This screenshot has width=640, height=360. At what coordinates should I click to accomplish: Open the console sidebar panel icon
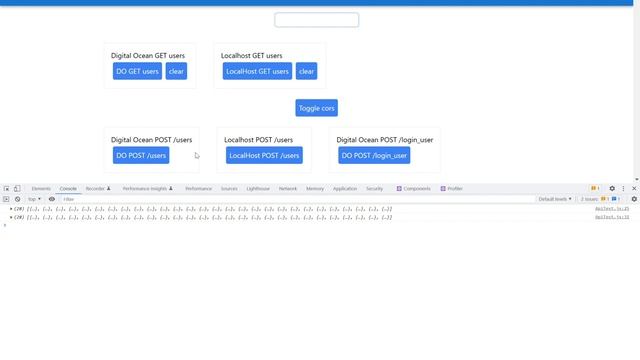6,199
